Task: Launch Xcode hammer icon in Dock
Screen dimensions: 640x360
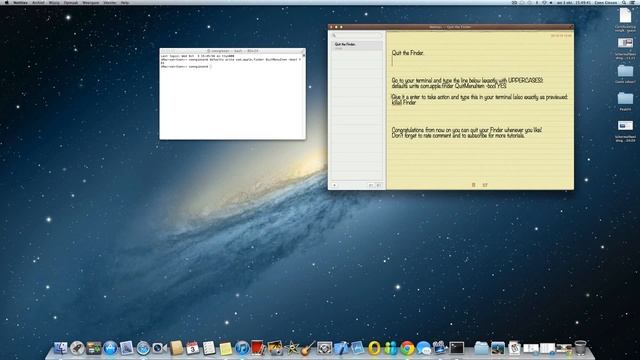Action: click(x=341, y=348)
